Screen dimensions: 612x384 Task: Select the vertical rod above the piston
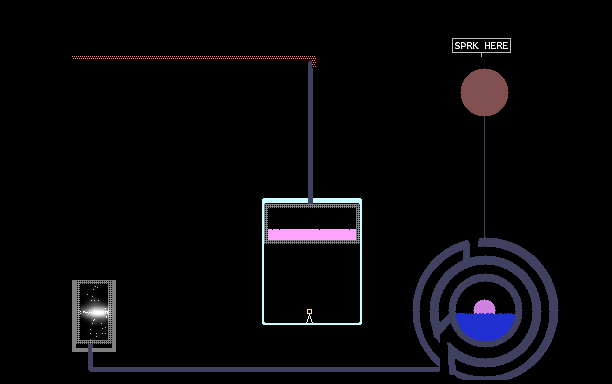(310, 132)
